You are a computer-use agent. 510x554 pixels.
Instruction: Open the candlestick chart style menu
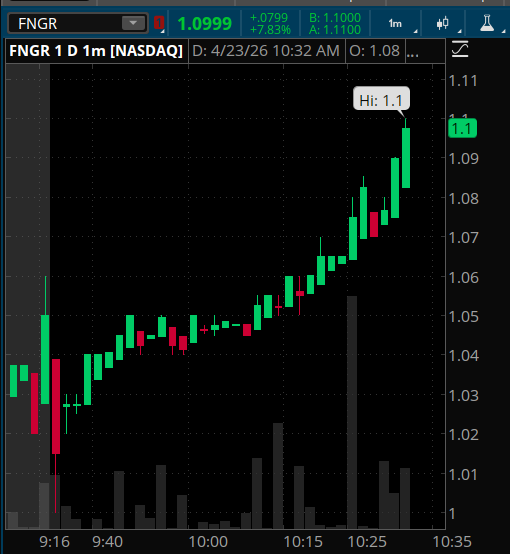tap(442, 24)
